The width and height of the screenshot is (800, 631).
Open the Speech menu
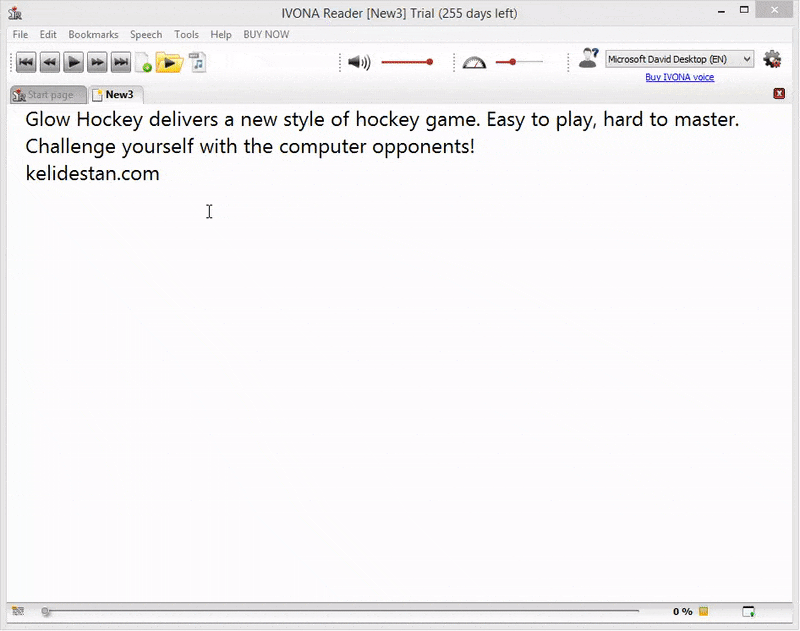[146, 34]
